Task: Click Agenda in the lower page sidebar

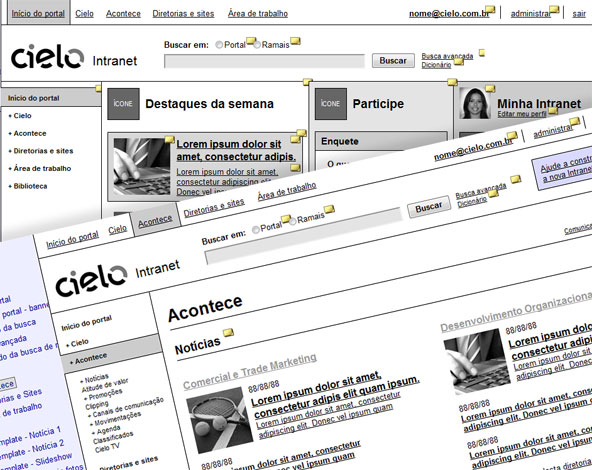Action: point(106,430)
